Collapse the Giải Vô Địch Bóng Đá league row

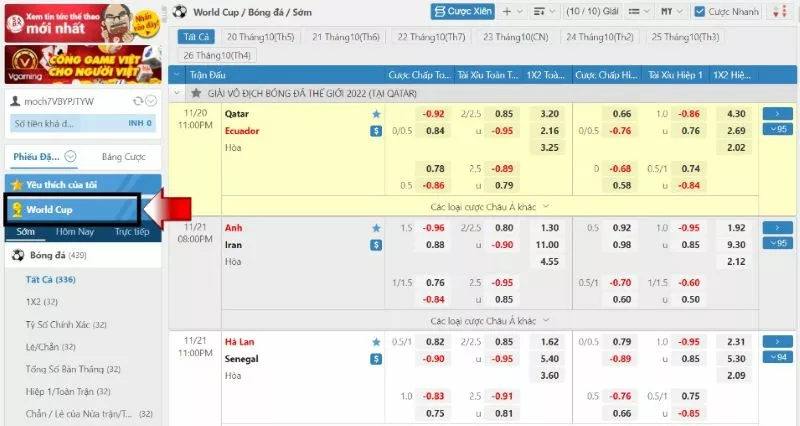tap(178, 92)
